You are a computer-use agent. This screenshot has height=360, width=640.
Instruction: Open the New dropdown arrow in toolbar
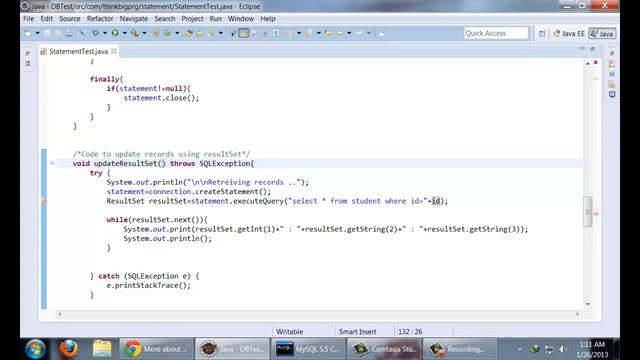tap(37, 33)
